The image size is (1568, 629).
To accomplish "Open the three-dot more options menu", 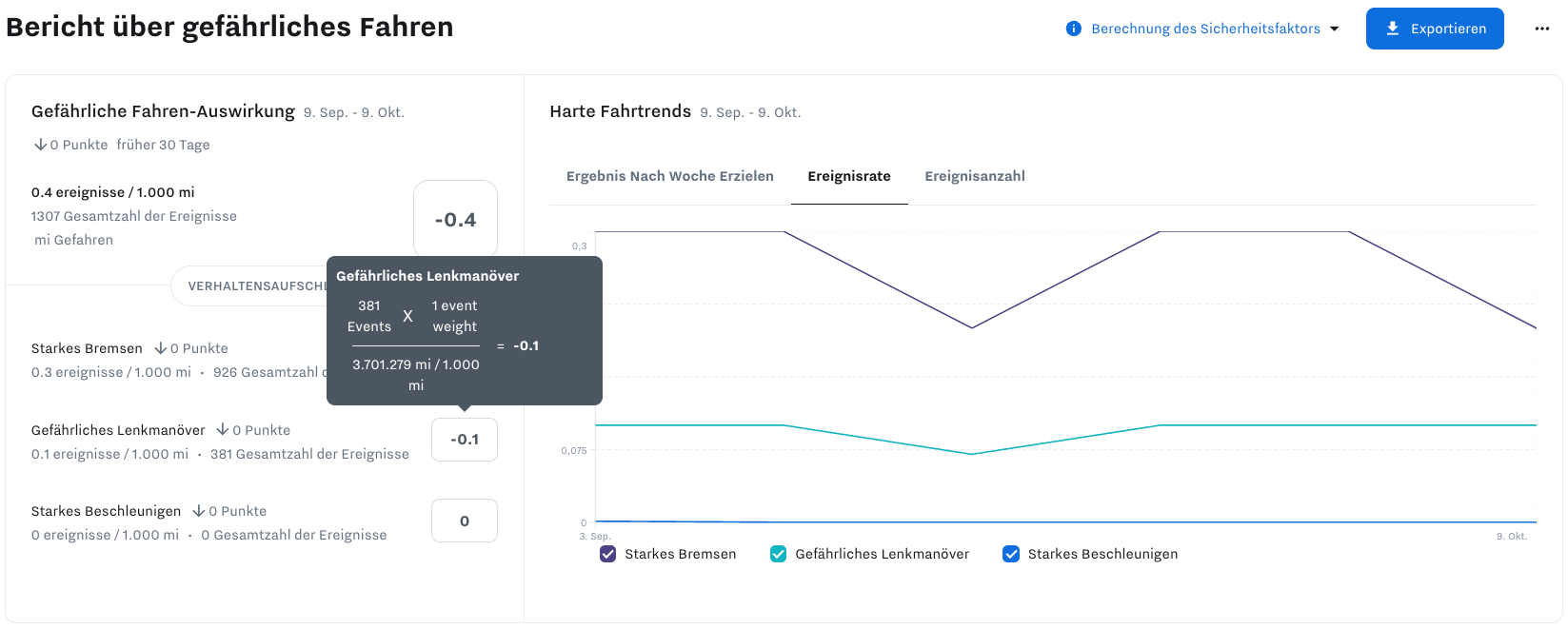I will pos(1541,29).
